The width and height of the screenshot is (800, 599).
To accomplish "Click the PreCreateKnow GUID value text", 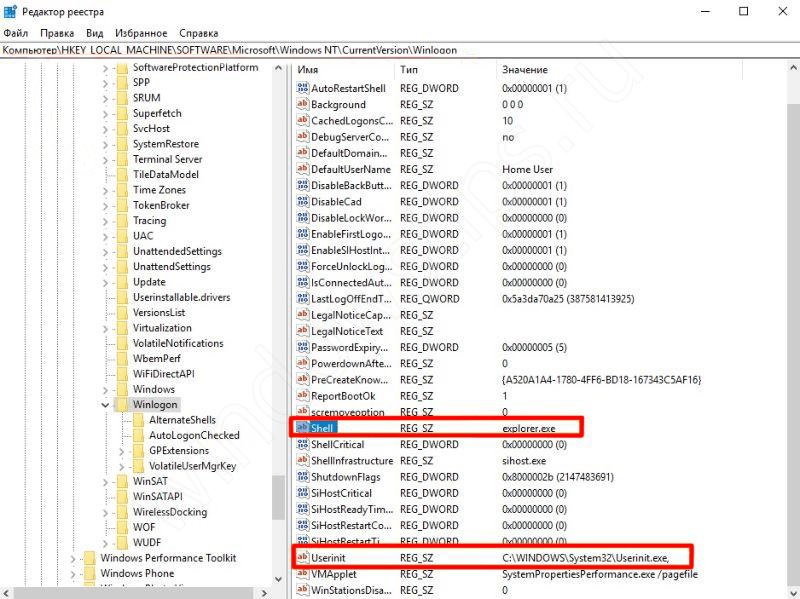I will point(602,380).
